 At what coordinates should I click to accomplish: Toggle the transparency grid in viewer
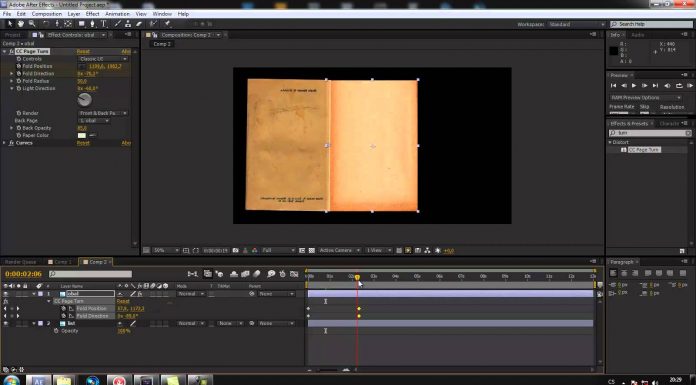(x=312, y=250)
